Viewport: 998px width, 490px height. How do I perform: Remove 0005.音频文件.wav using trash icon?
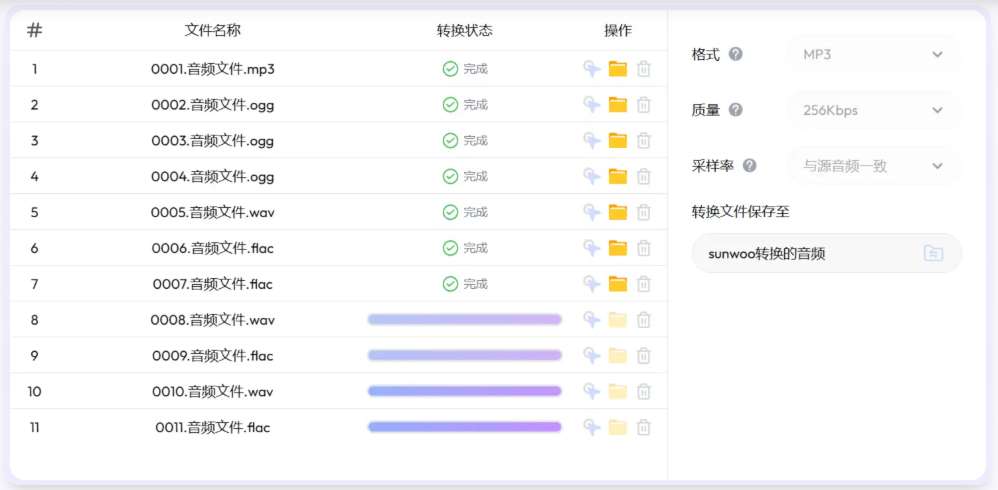coord(644,212)
